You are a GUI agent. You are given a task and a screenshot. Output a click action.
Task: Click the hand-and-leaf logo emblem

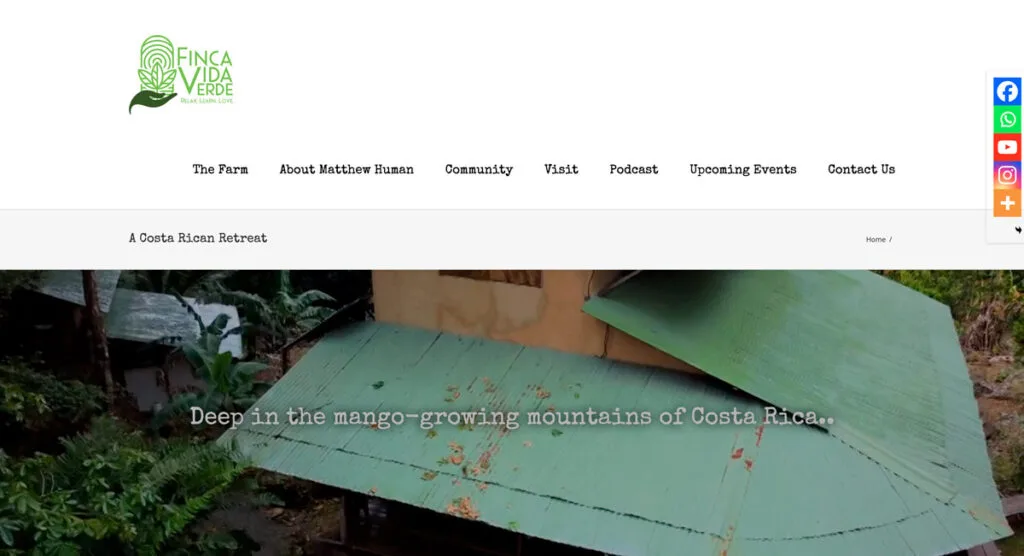pos(154,74)
